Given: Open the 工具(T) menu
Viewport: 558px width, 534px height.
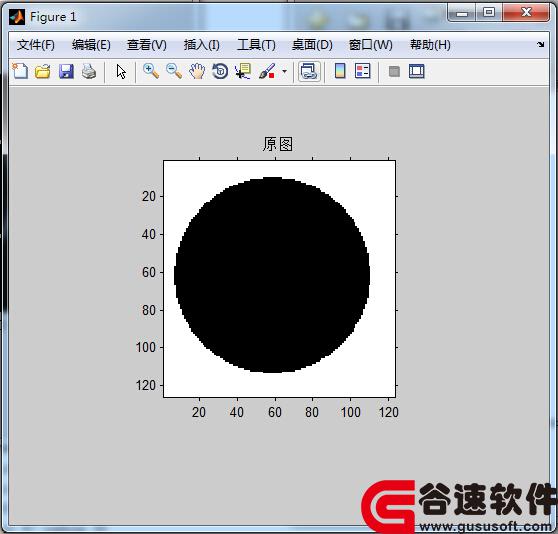Looking at the screenshot, I should tap(256, 45).
